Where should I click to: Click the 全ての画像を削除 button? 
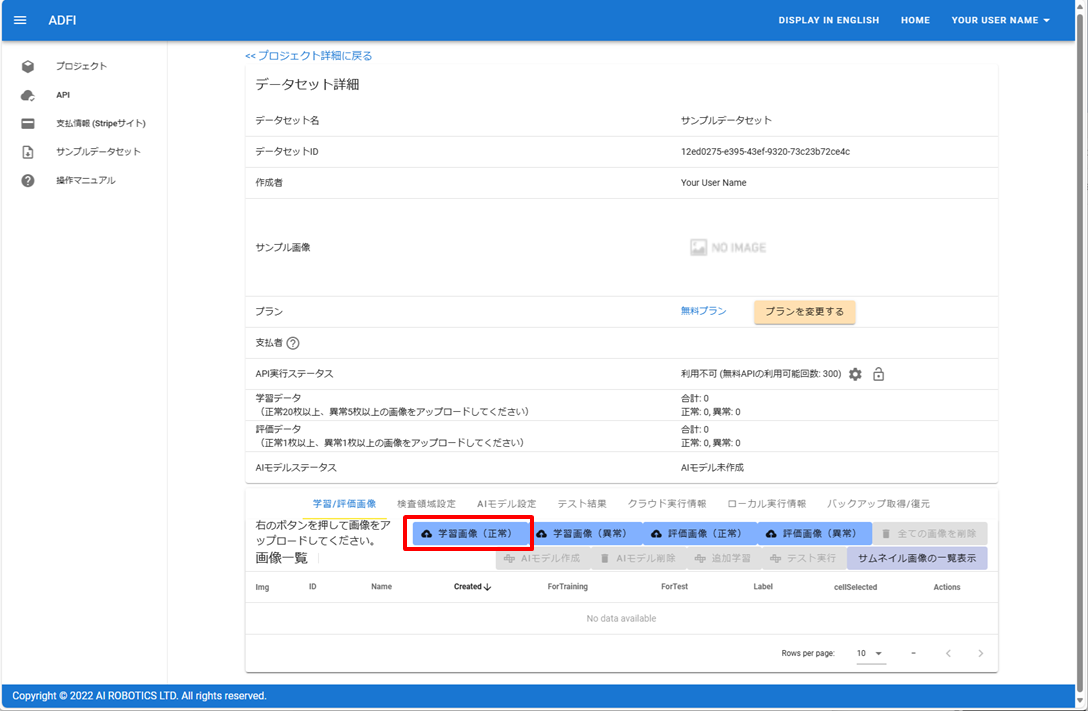click(x=930, y=533)
